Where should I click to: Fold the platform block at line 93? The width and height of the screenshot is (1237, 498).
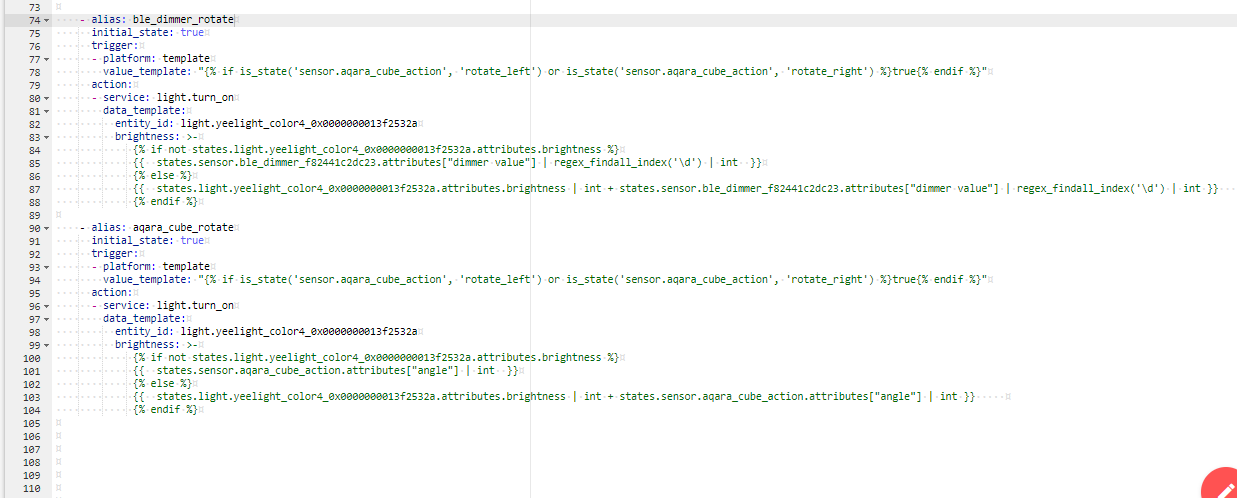coord(47,267)
